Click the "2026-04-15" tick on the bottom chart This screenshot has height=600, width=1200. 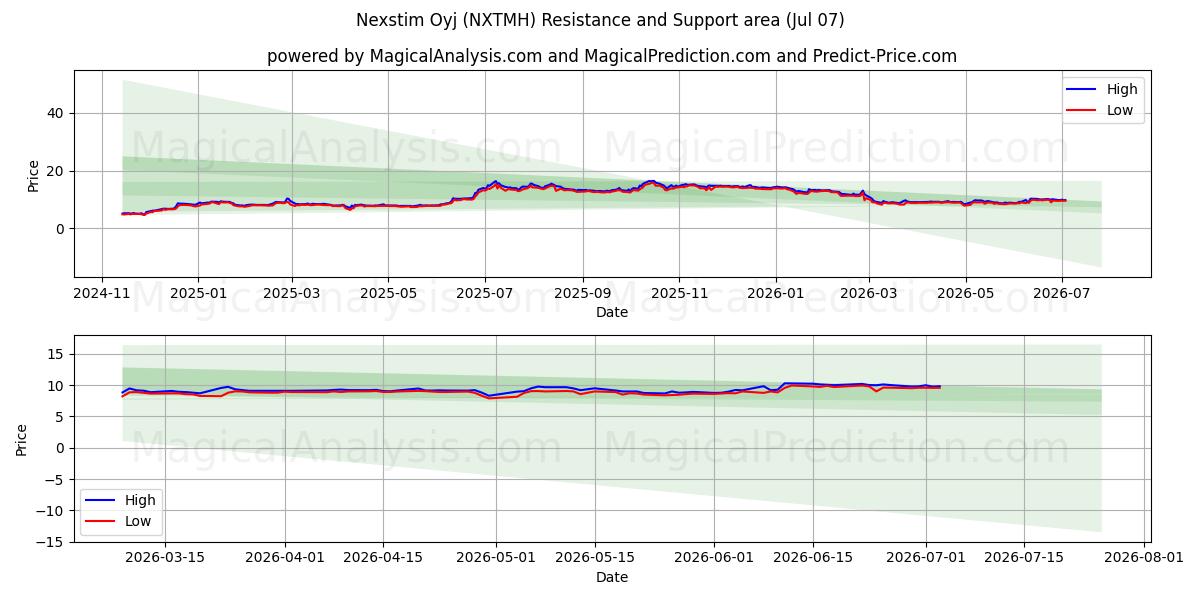[x=382, y=558]
